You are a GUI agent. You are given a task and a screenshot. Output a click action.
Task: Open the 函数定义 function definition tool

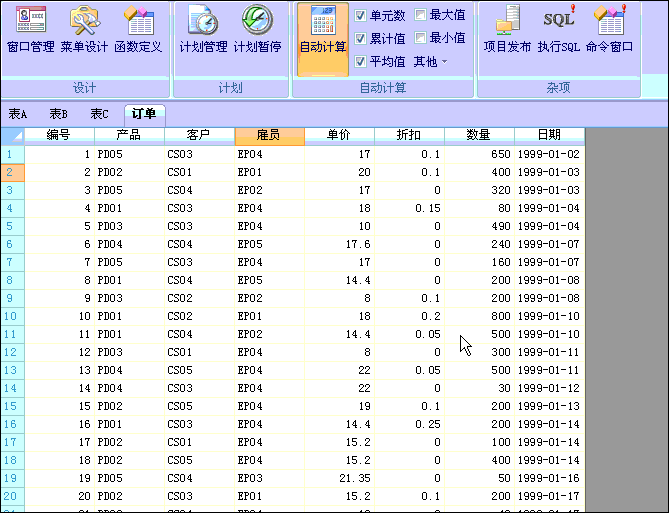click(138, 30)
